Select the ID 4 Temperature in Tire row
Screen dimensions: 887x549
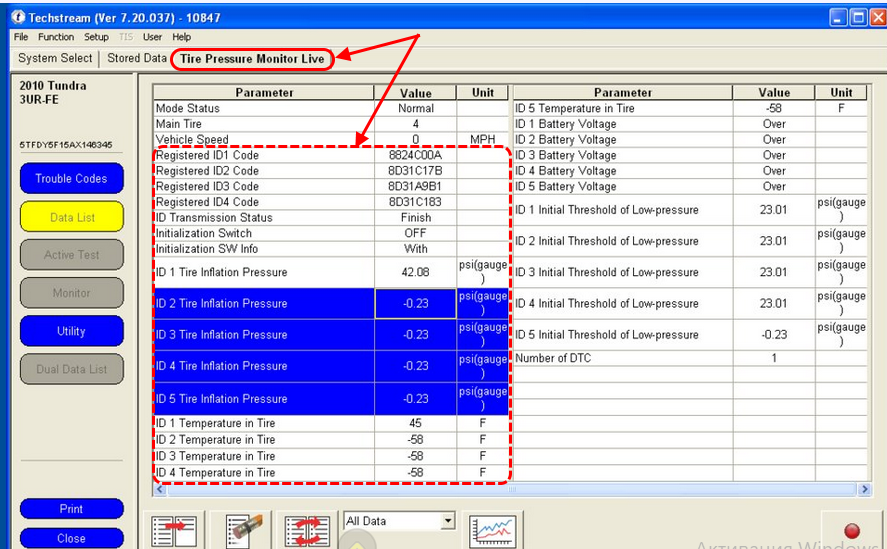click(x=331, y=473)
